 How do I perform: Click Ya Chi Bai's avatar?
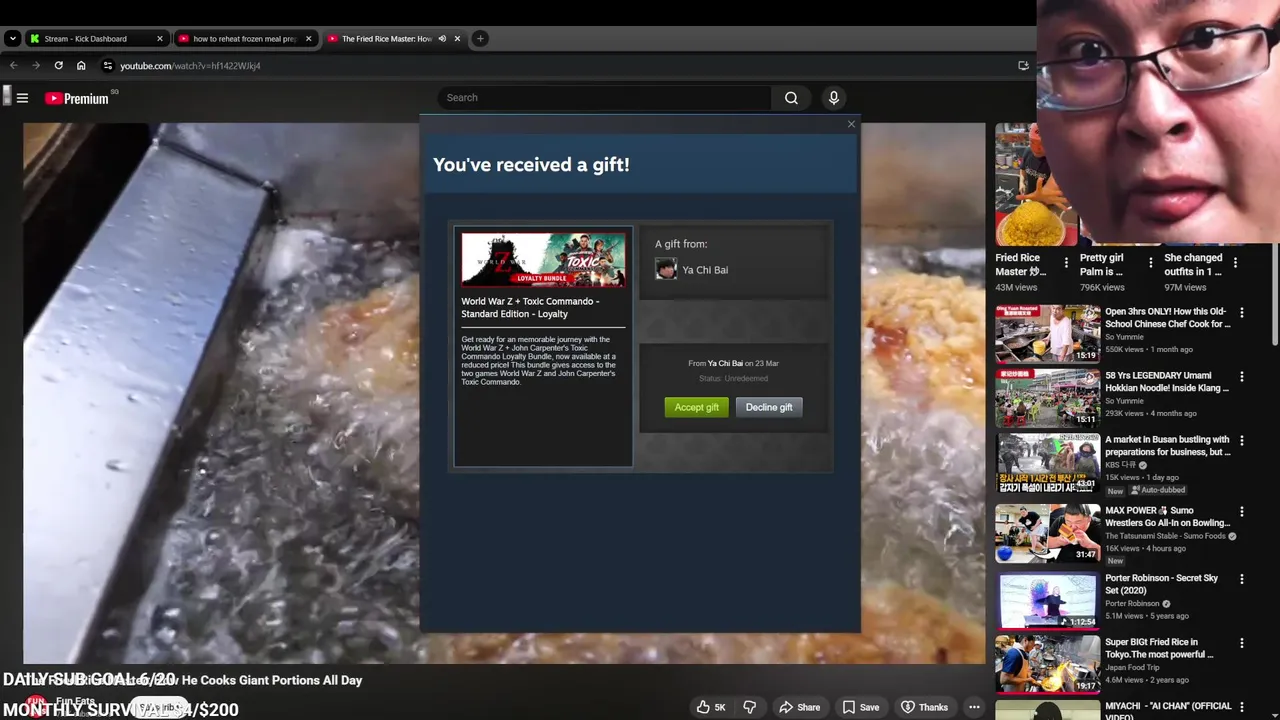pyautogui.click(x=666, y=269)
